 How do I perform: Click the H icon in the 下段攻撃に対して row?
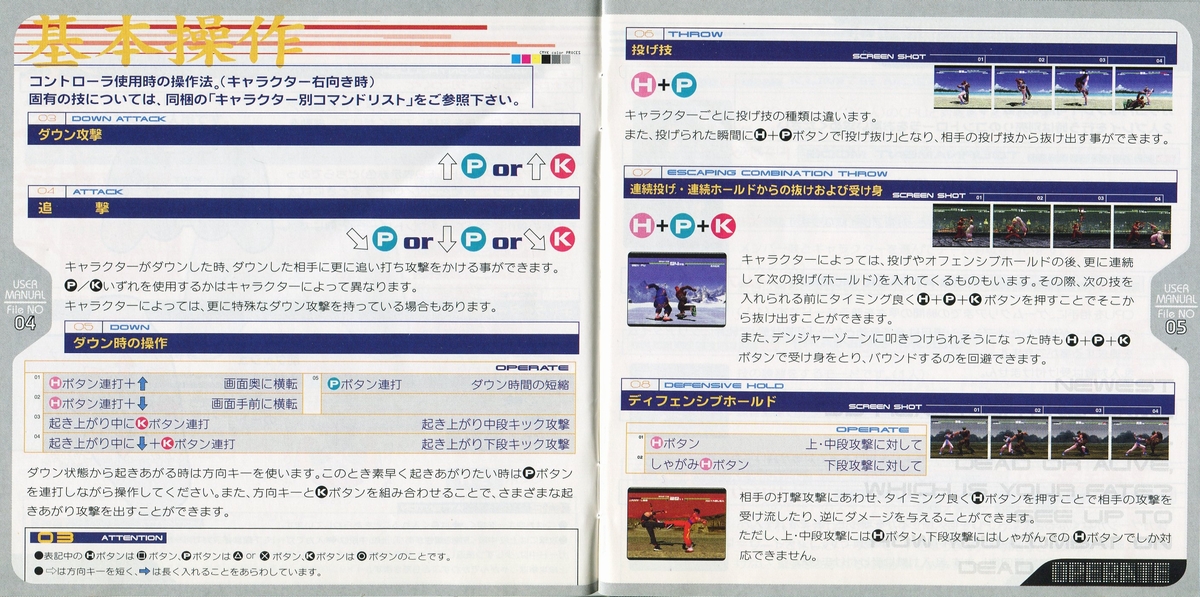click(704, 465)
